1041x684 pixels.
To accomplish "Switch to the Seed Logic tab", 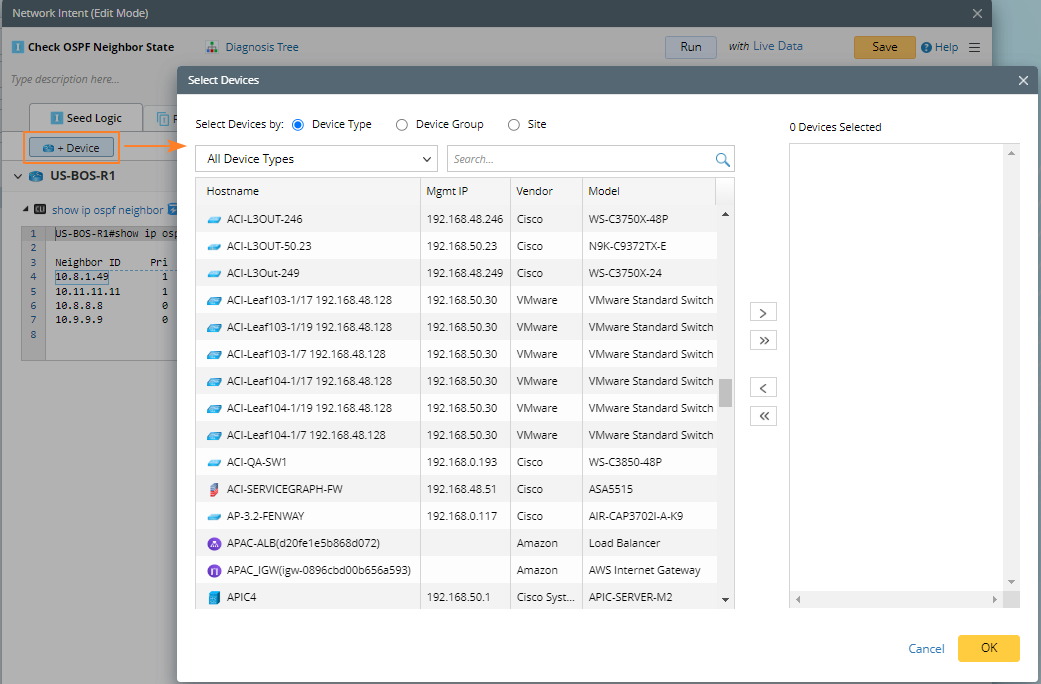I will (86, 118).
